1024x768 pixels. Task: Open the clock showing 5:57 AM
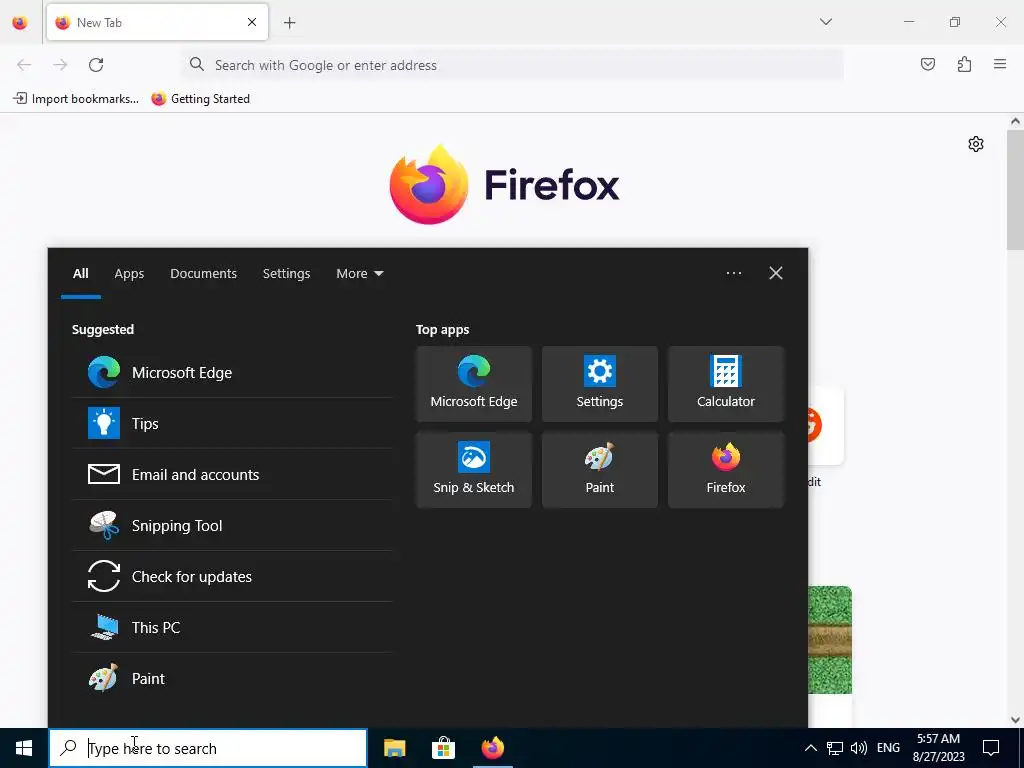pos(938,748)
